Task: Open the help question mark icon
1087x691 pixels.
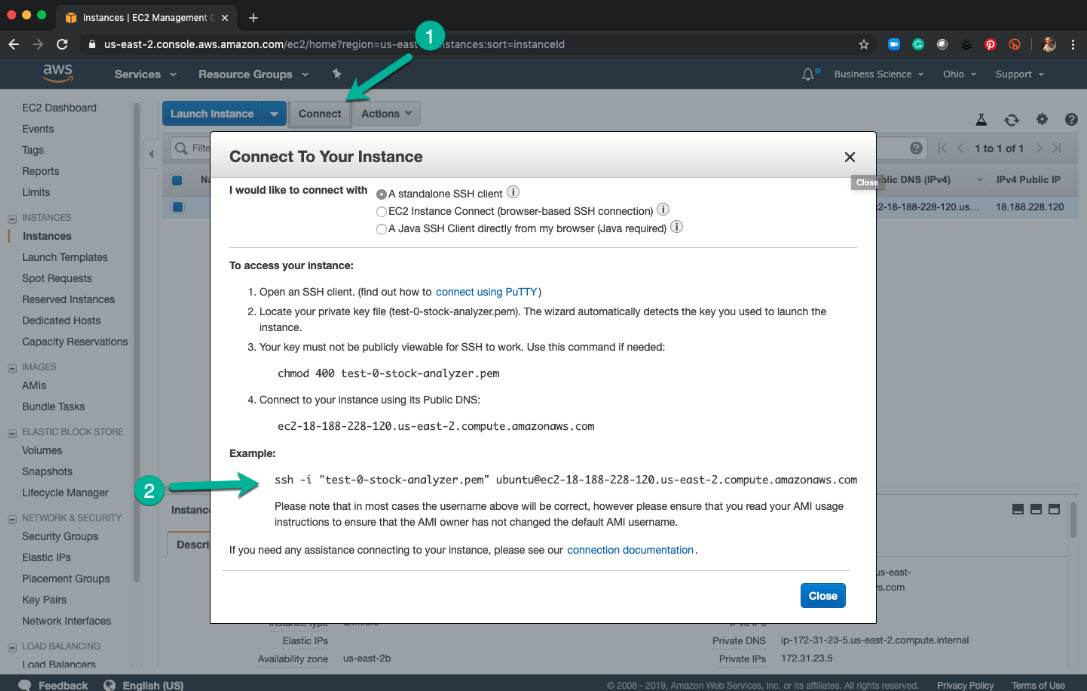Action: click(1071, 119)
